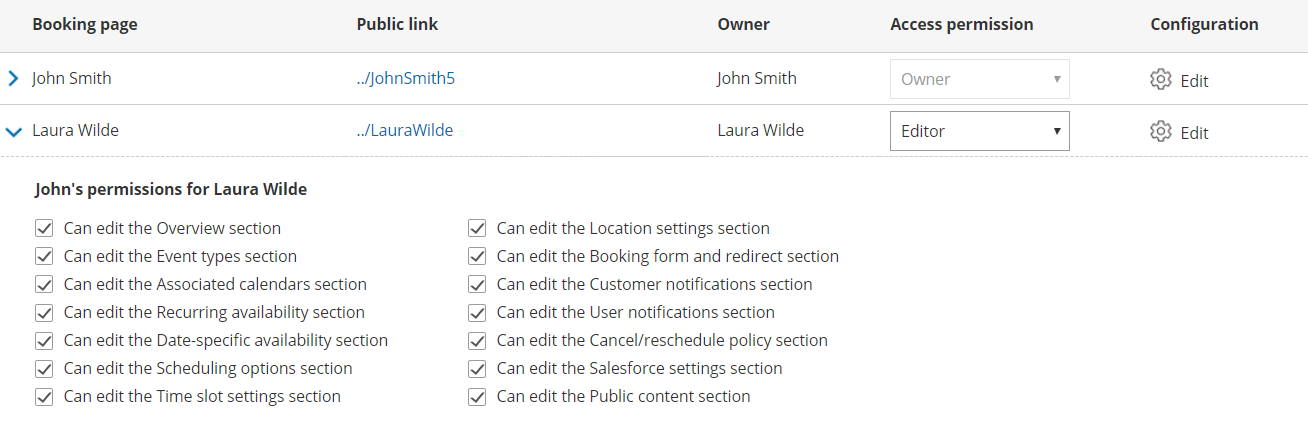Toggle Can edit the Event types section
Screen dimensions: 1308x422
click(44, 257)
